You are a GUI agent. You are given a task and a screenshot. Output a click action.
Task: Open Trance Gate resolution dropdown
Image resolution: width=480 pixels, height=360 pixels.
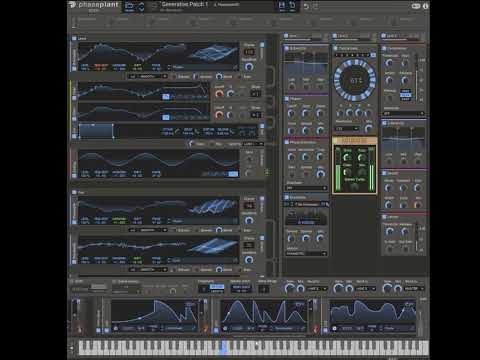pyautogui.click(x=347, y=128)
